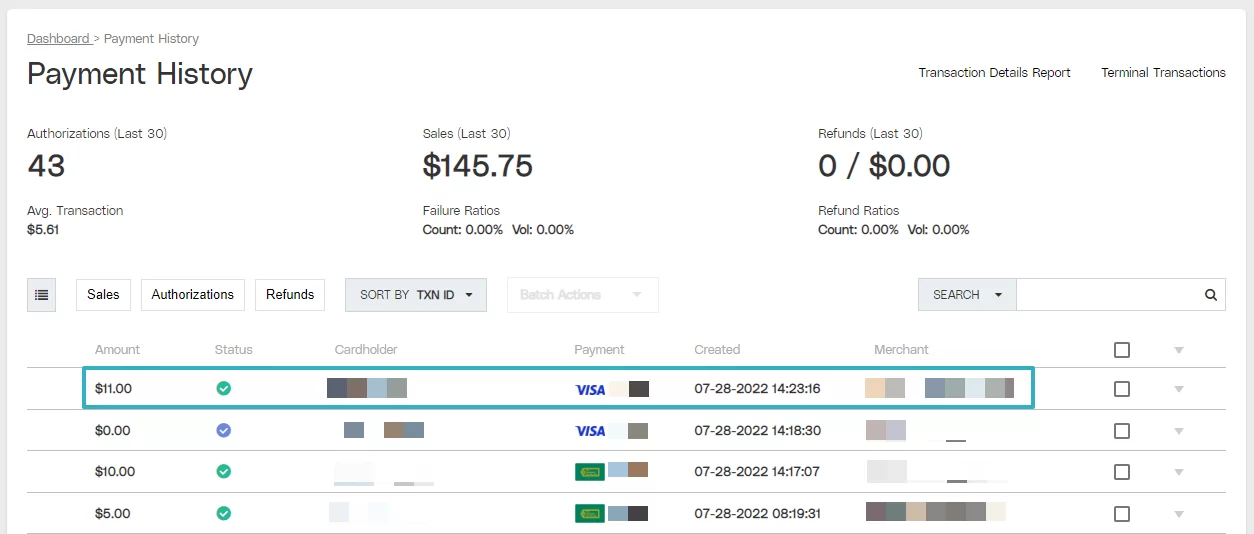
Task: Click green card icon in $10.00 row
Action: (x=590, y=471)
